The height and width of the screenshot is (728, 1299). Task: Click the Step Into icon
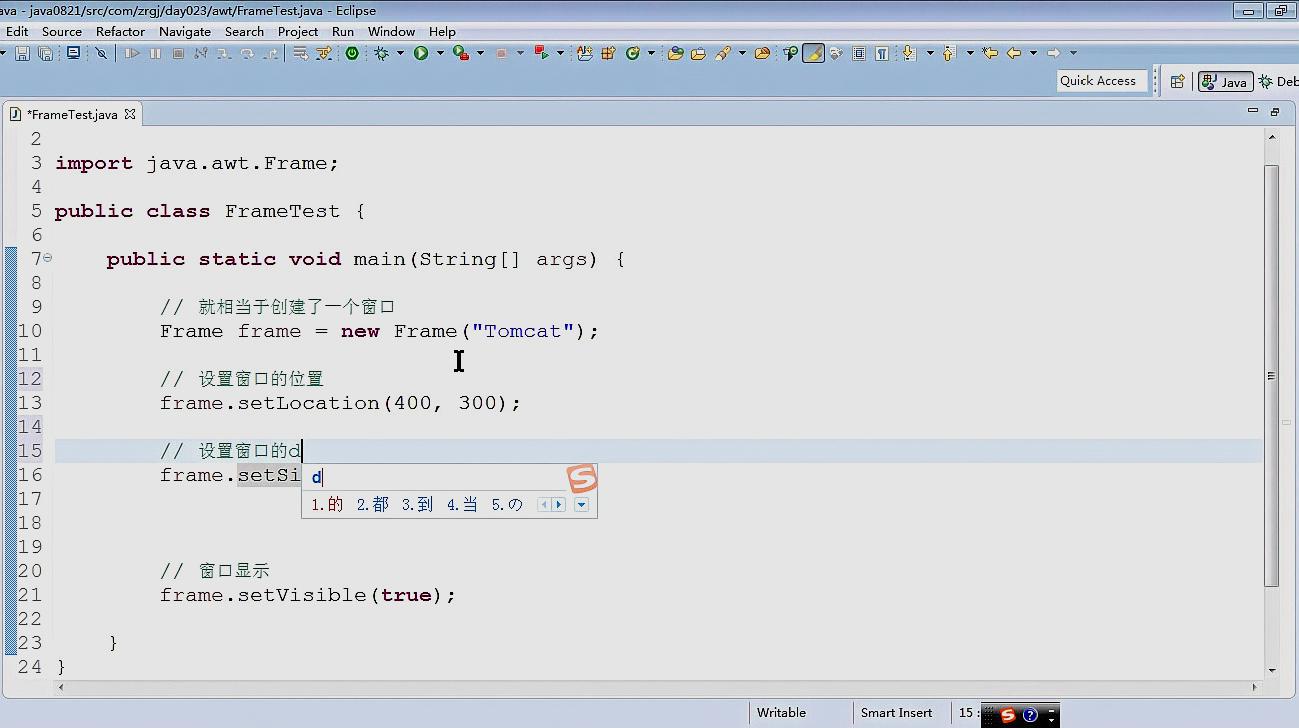pyautogui.click(x=223, y=53)
